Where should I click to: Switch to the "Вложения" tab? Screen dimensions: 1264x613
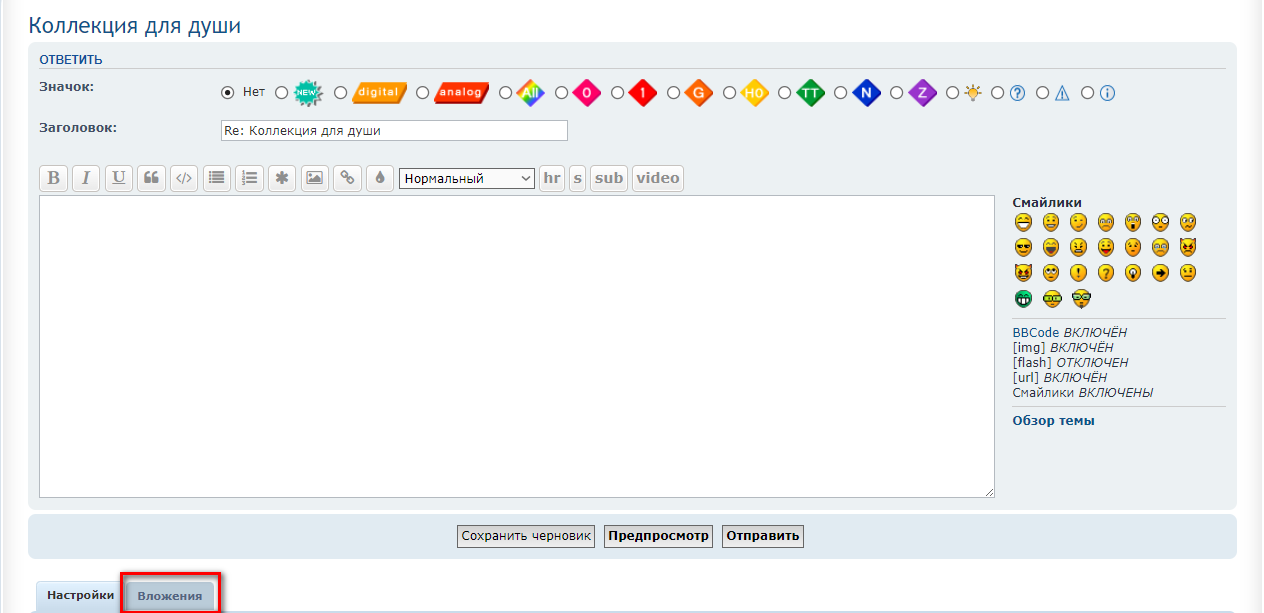coord(170,596)
